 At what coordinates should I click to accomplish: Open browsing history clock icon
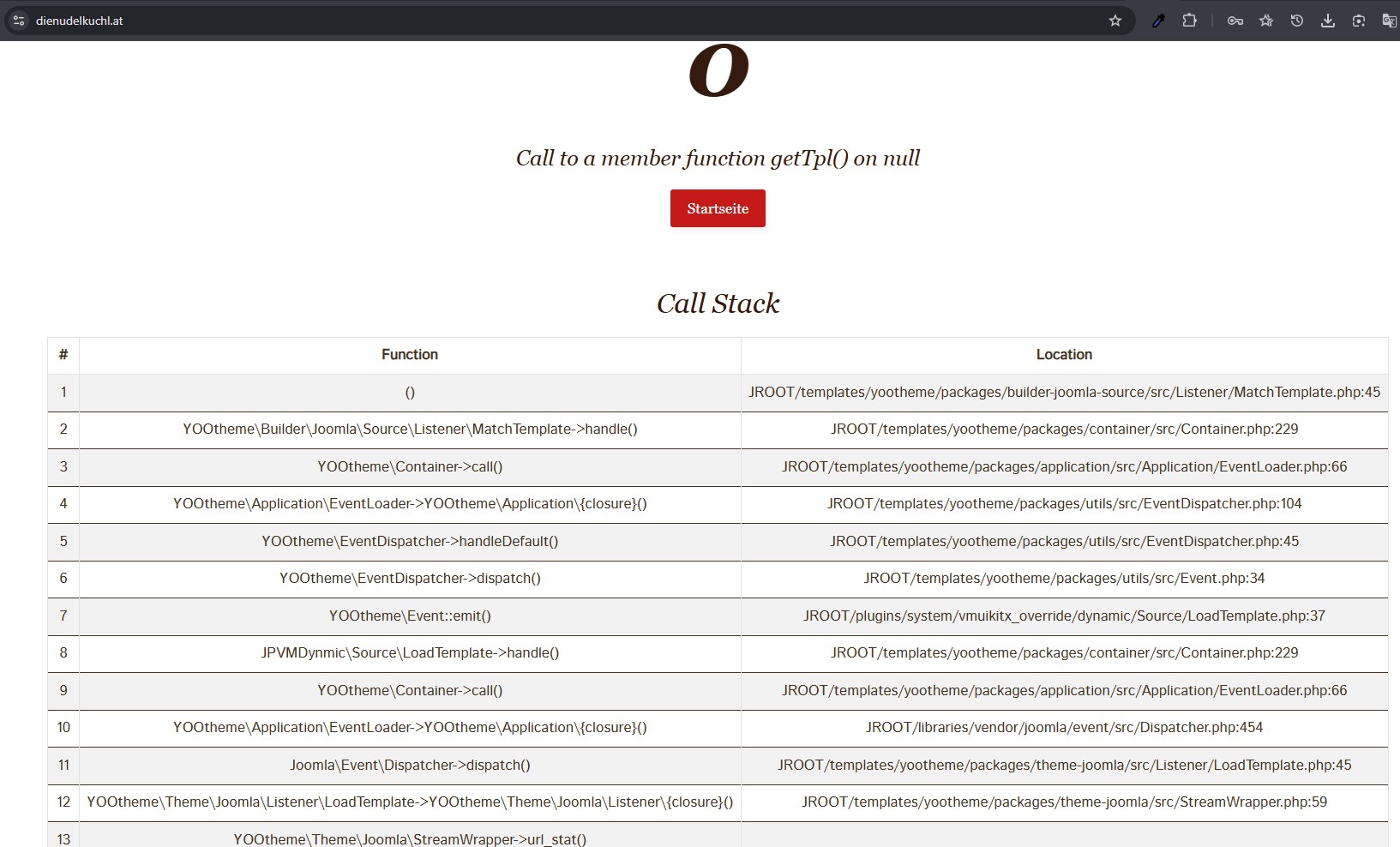(x=1296, y=21)
